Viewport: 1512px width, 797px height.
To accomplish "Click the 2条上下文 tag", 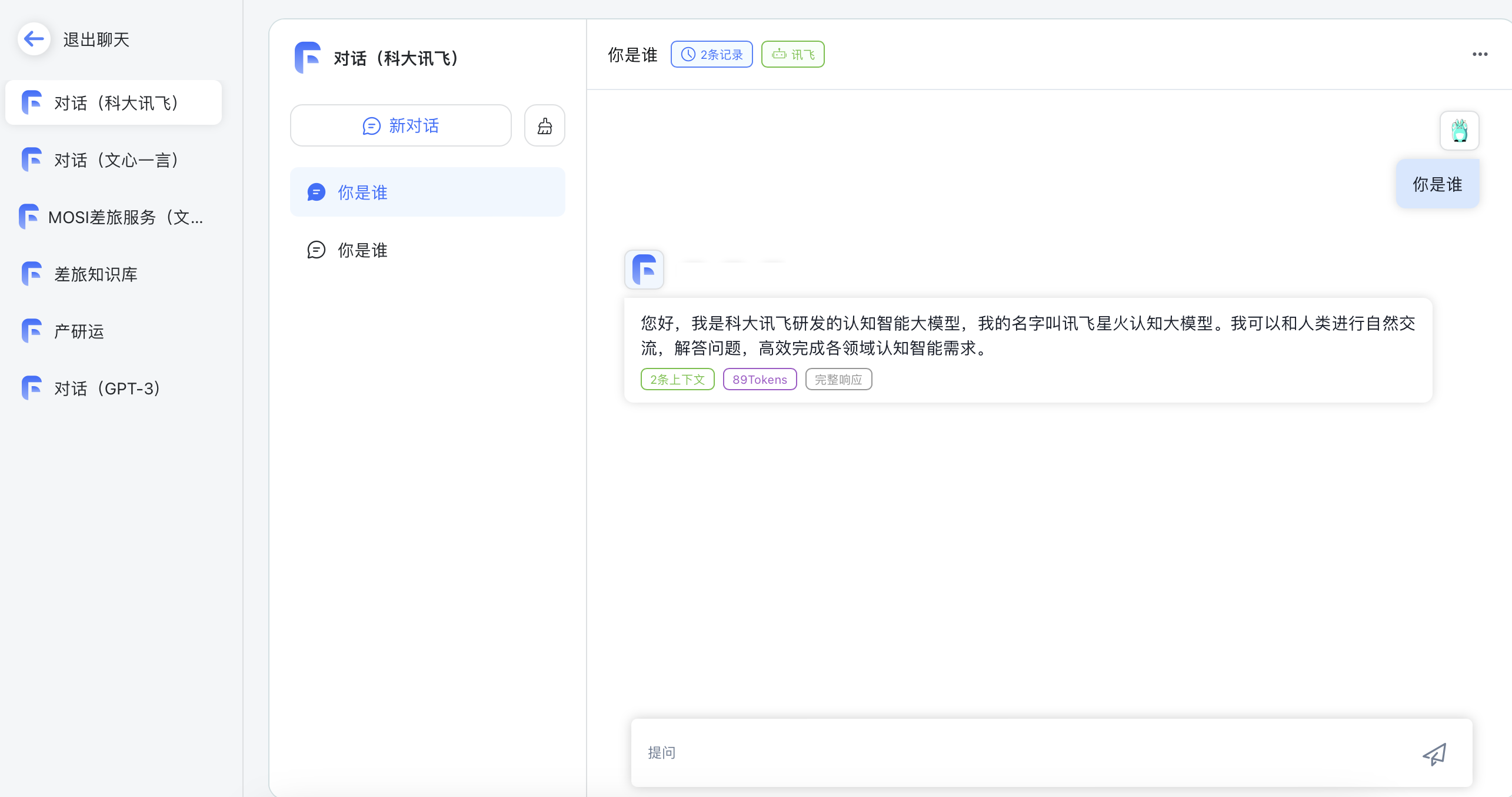I will [x=678, y=379].
